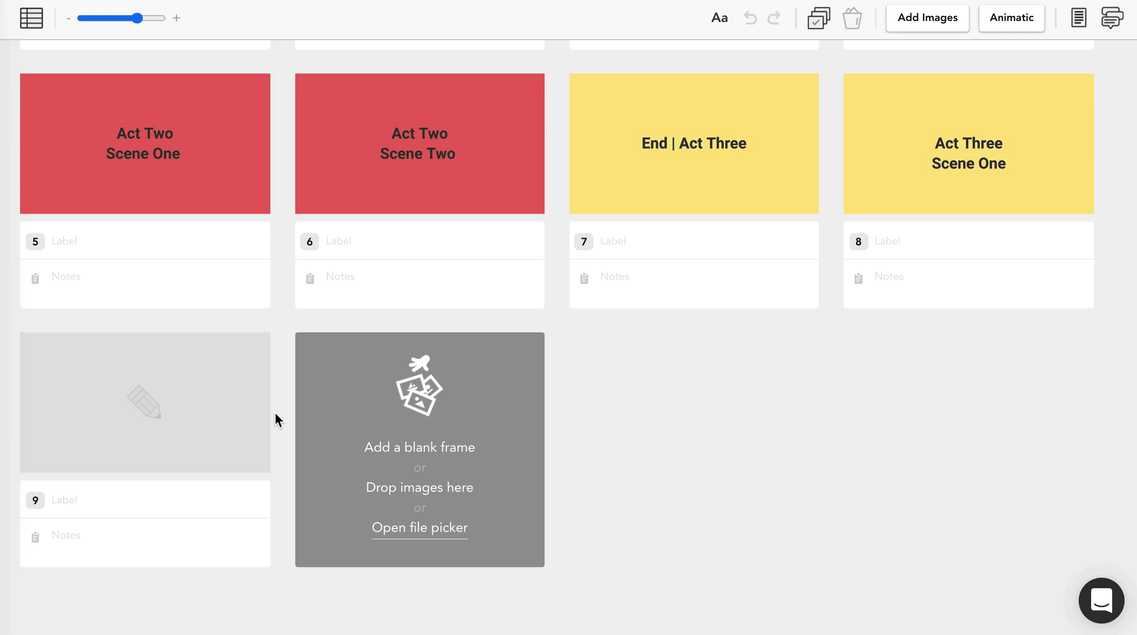The image size is (1137, 635).
Task: Select the Act Two Scene One frame
Action: pyautogui.click(x=145, y=144)
